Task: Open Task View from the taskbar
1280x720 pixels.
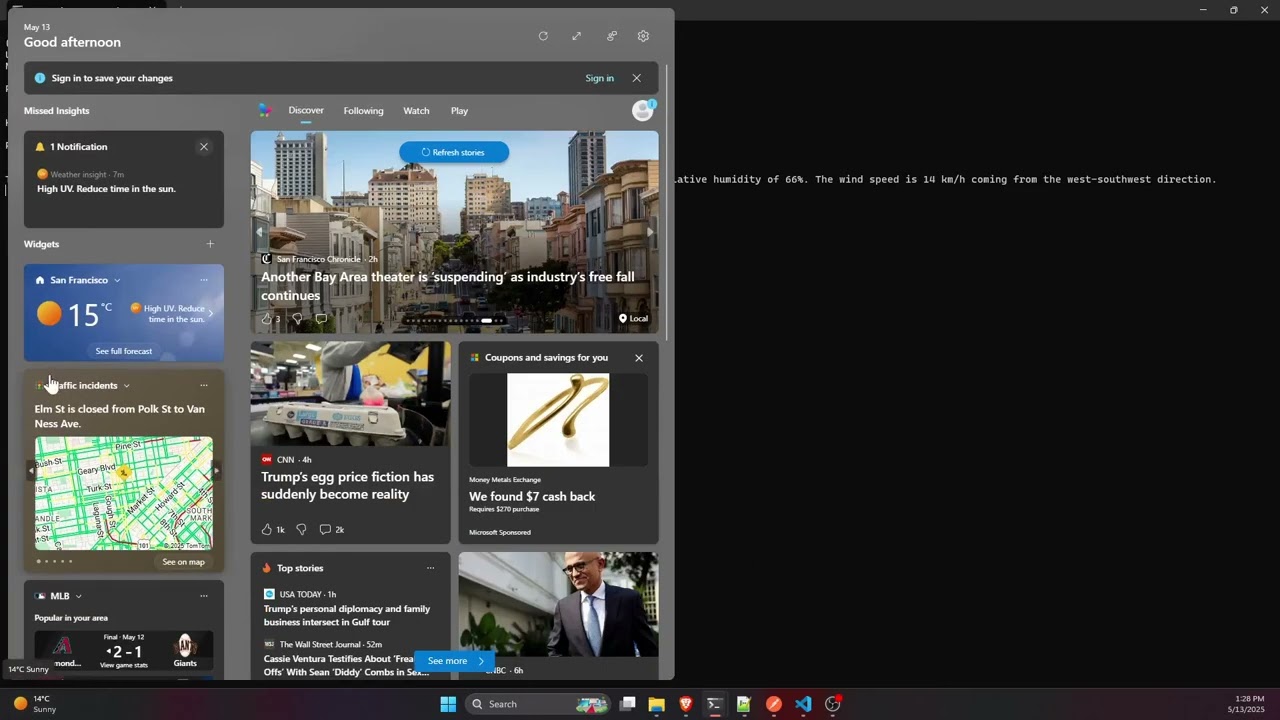Action: coord(628,704)
